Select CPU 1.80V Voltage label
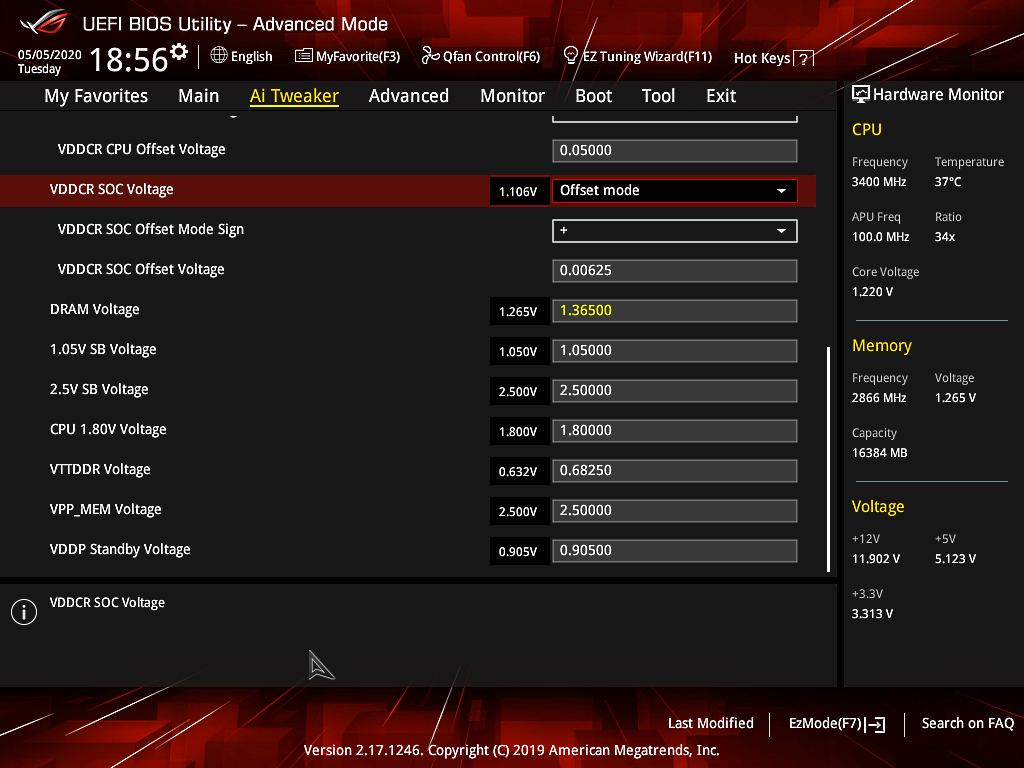This screenshot has width=1024, height=768. coord(108,429)
